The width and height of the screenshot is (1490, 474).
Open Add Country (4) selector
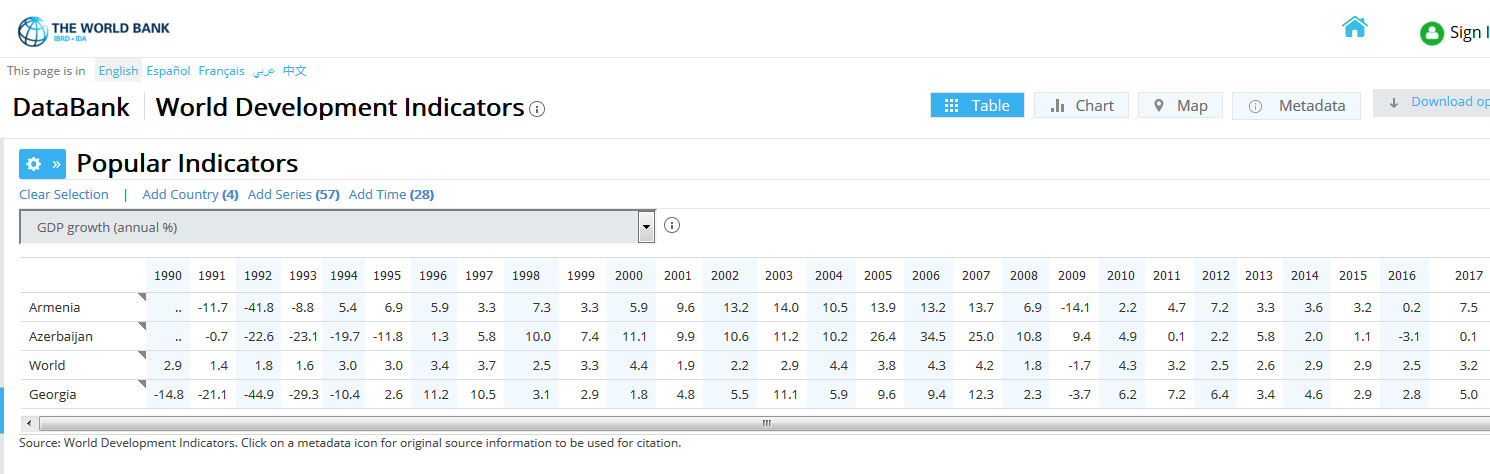(190, 194)
